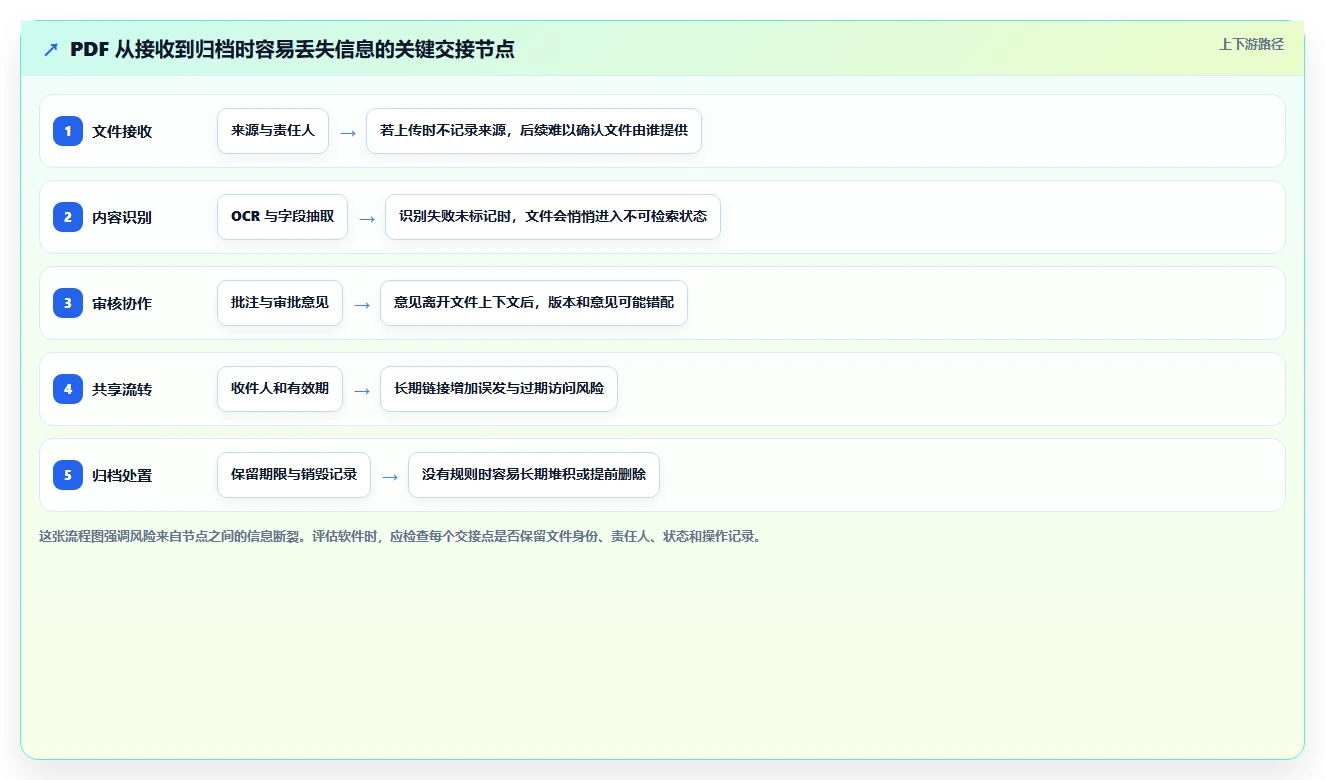Select the step 3 number badge
Viewport: 1325px width, 780px height.
click(68, 303)
